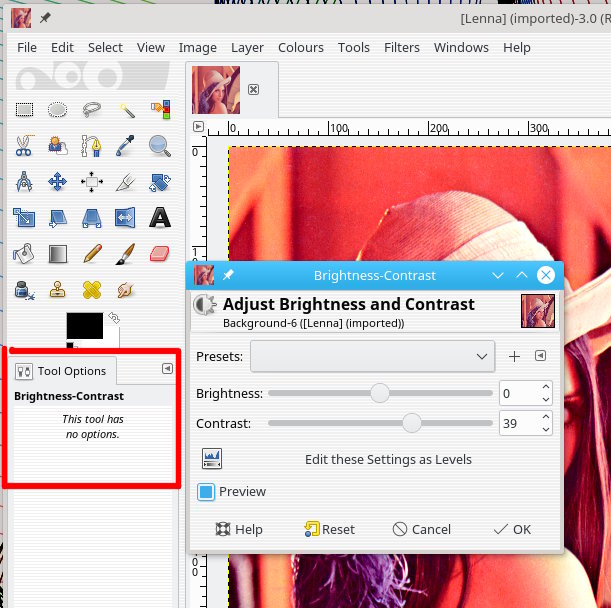Image resolution: width=611 pixels, height=608 pixels.
Task: Confirm adjustments with OK
Action: pyautogui.click(x=512, y=530)
